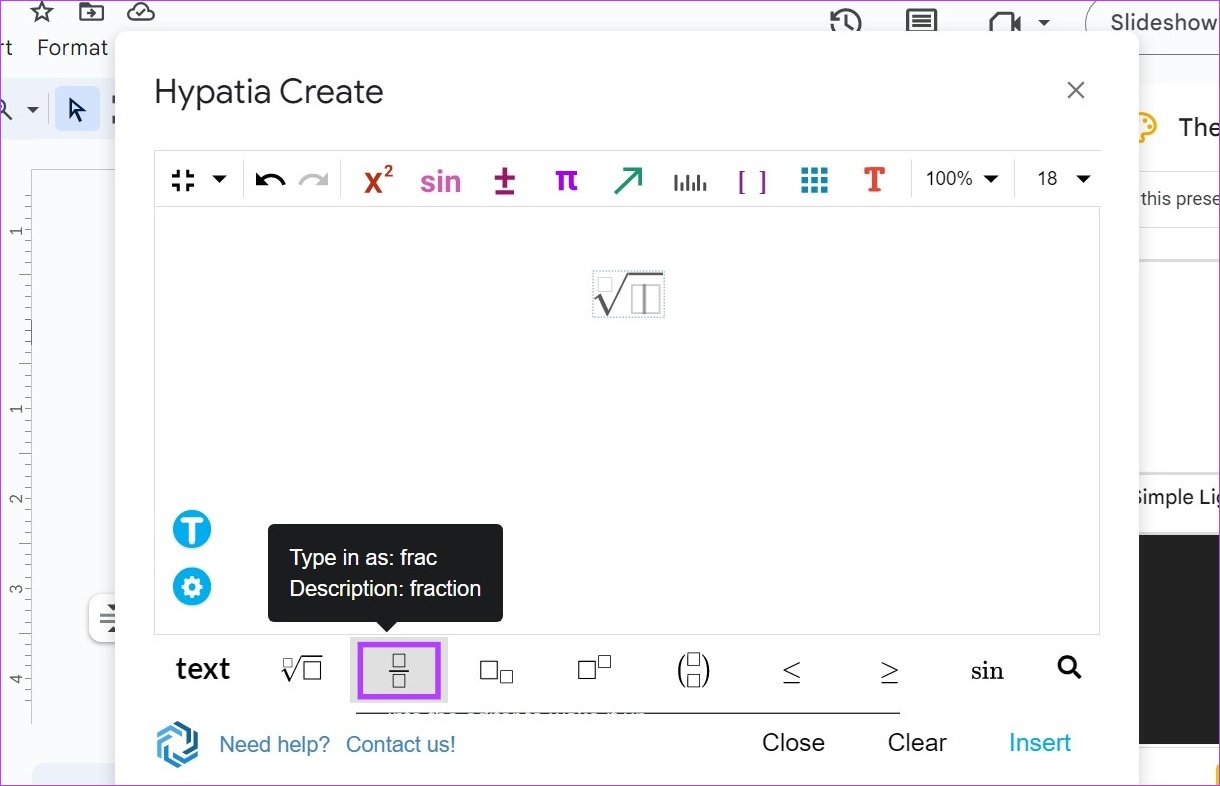Click the Slideshow button
1220x786 pixels.
coord(1158,22)
